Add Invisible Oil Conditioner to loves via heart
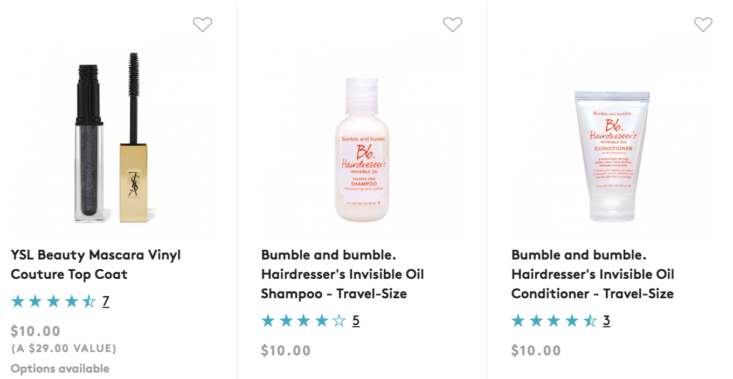Viewport: 733px width, 379px height. point(703,24)
